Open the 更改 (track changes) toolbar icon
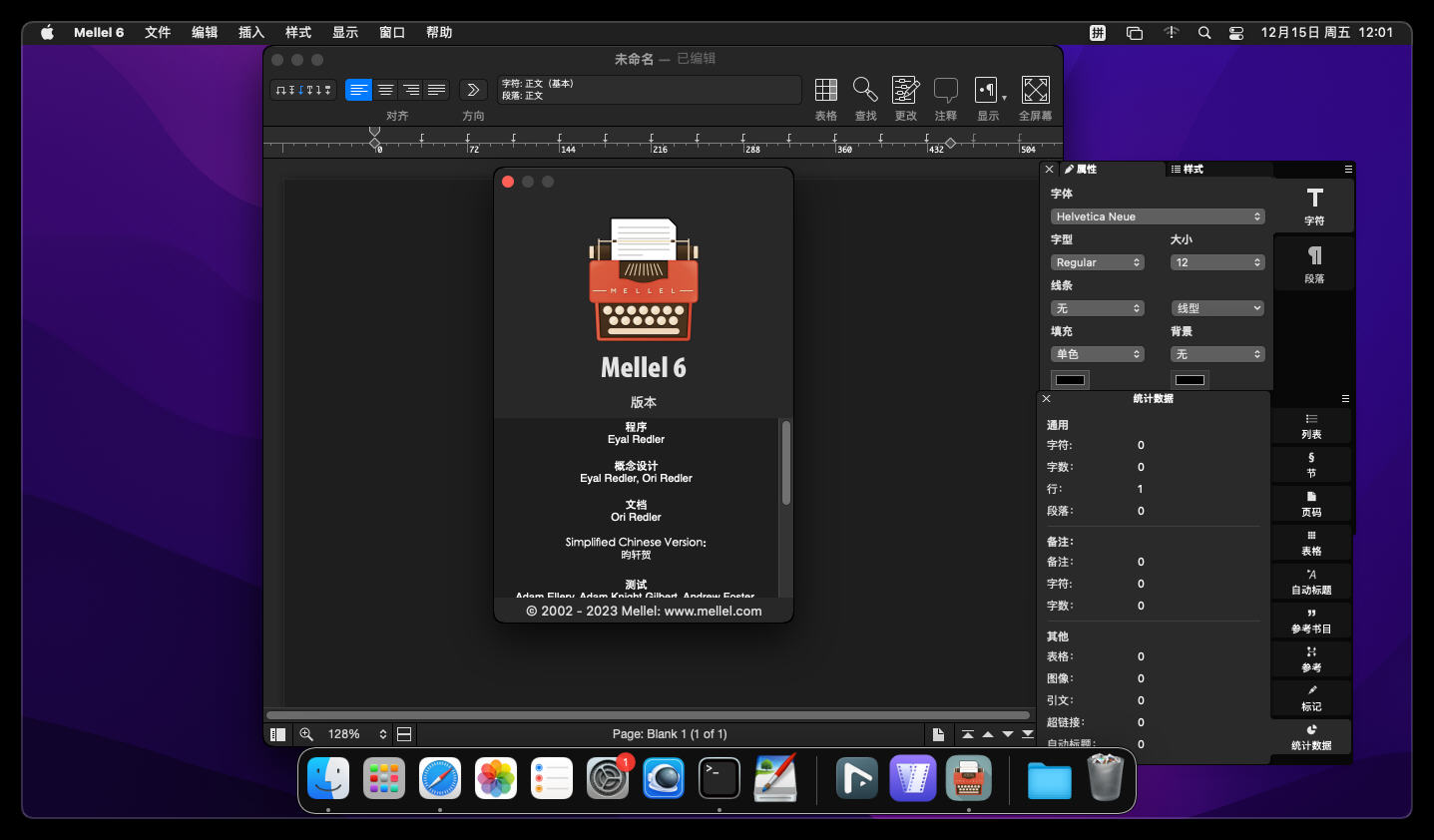The height and width of the screenshot is (840, 1434). tap(905, 91)
